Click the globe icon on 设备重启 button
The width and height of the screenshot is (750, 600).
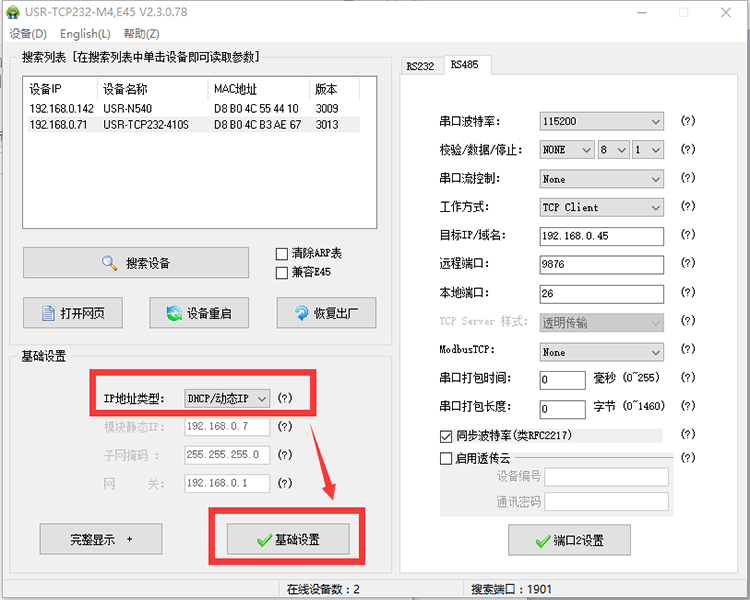click(175, 313)
